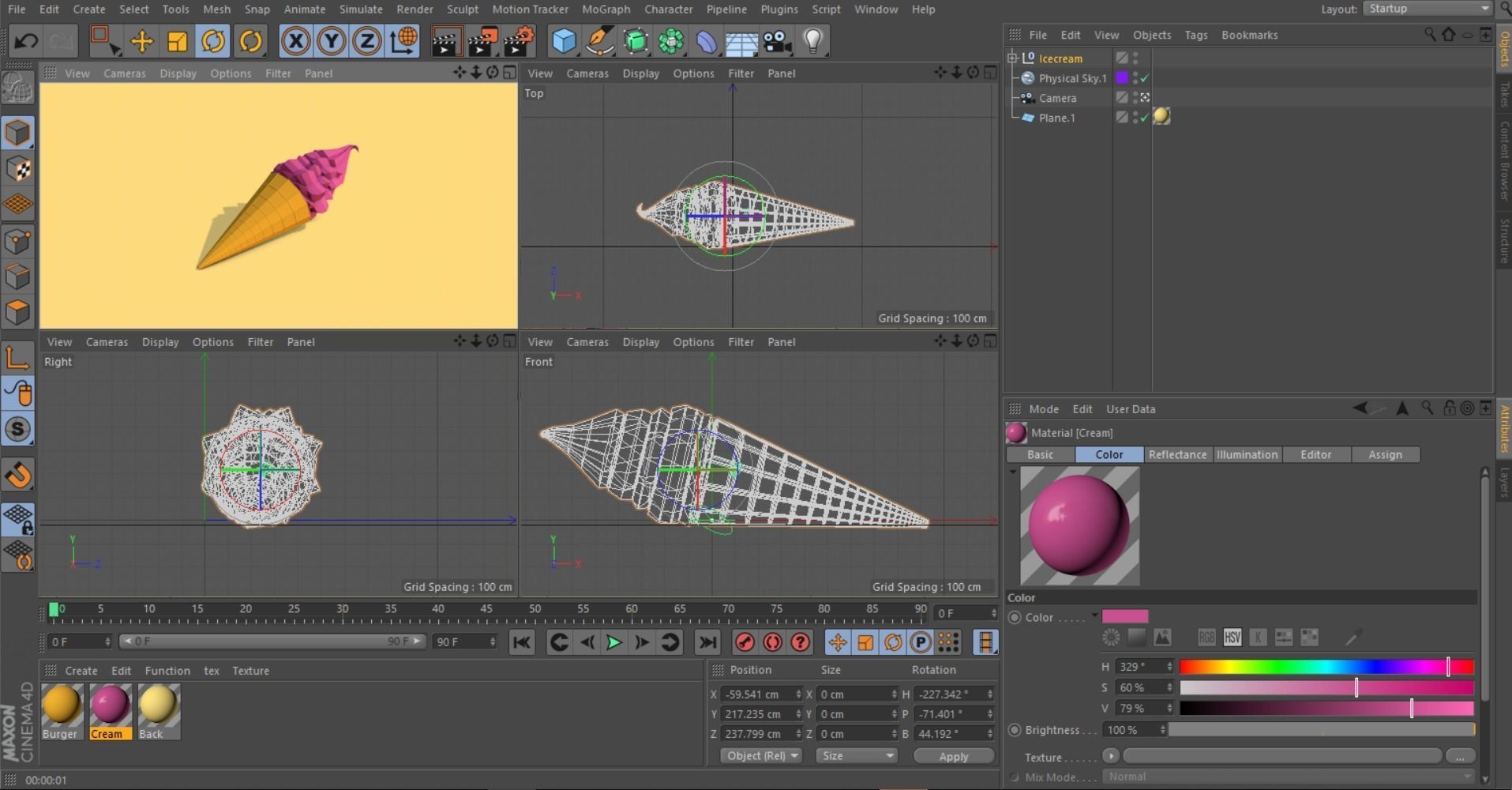
Task: Expand the Color dropdown arrow
Action: pyautogui.click(x=1095, y=615)
